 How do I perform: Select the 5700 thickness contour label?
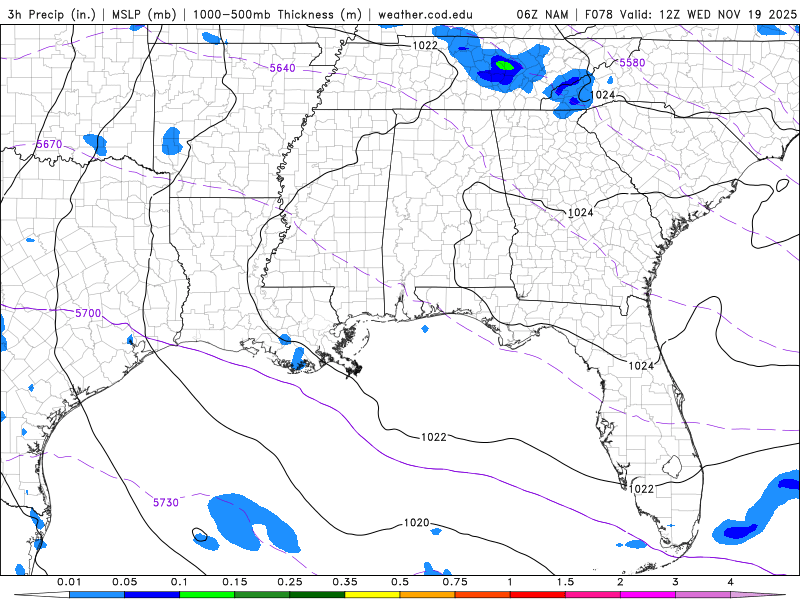click(88, 313)
